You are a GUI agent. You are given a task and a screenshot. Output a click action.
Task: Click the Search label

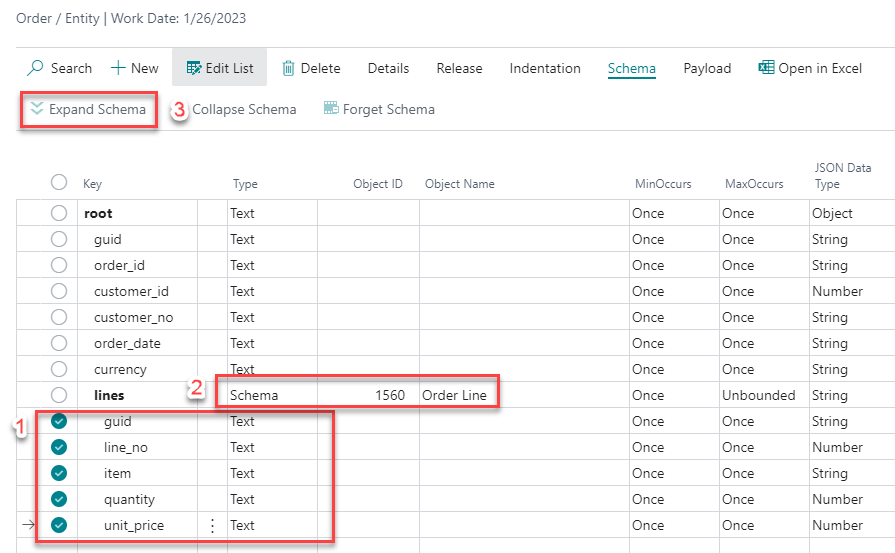coord(71,68)
